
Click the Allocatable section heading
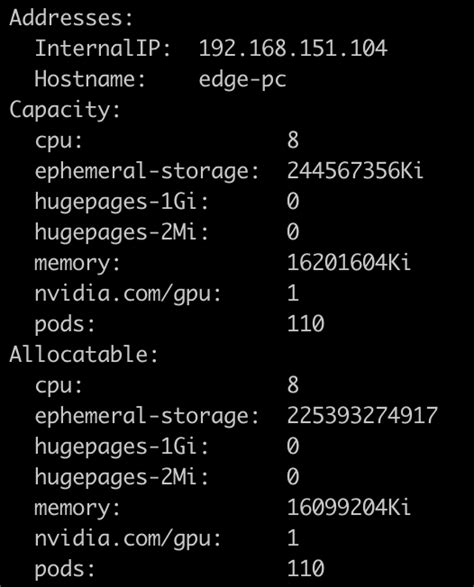click(84, 354)
